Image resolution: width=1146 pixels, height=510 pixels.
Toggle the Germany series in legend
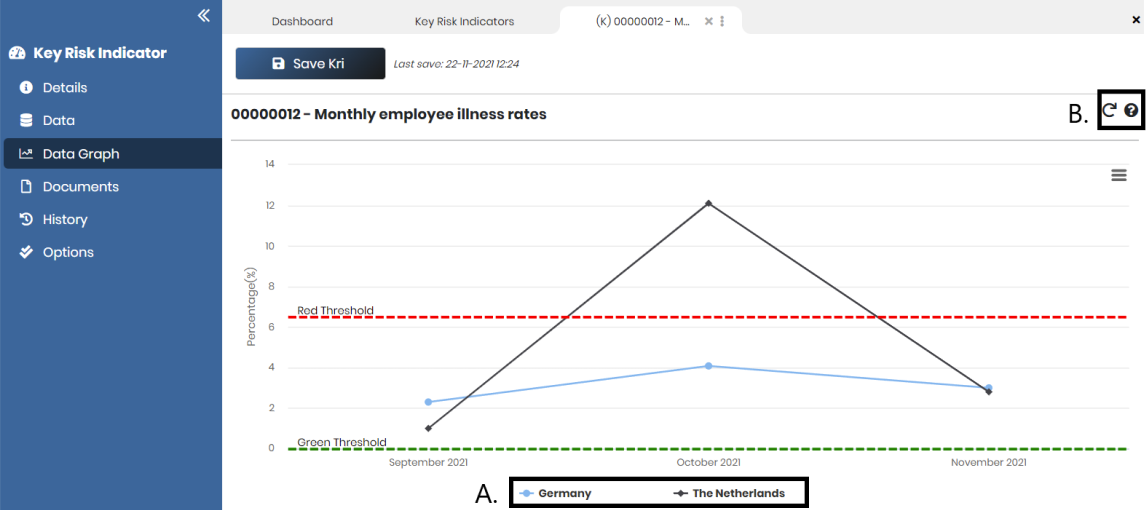tap(555, 493)
